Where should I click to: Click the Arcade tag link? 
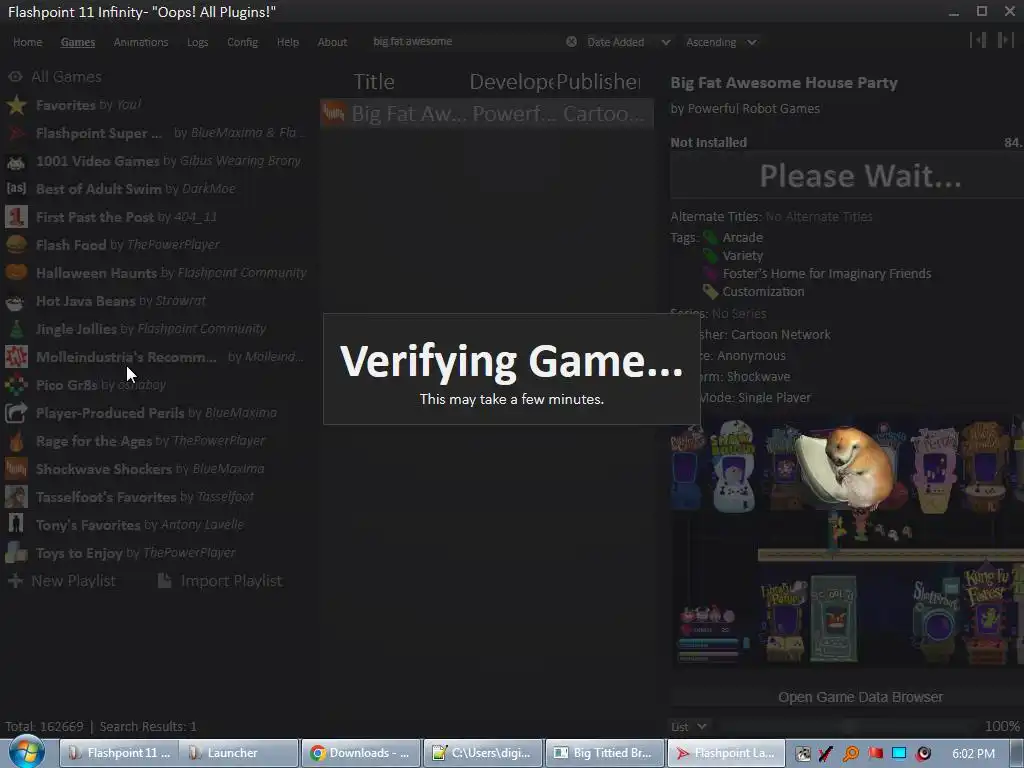[743, 238]
